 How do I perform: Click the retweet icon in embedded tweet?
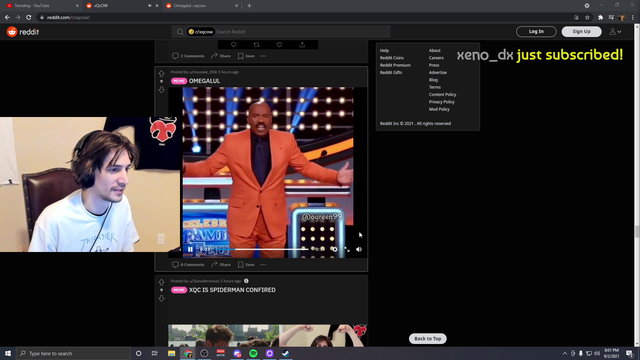(256, 44)
